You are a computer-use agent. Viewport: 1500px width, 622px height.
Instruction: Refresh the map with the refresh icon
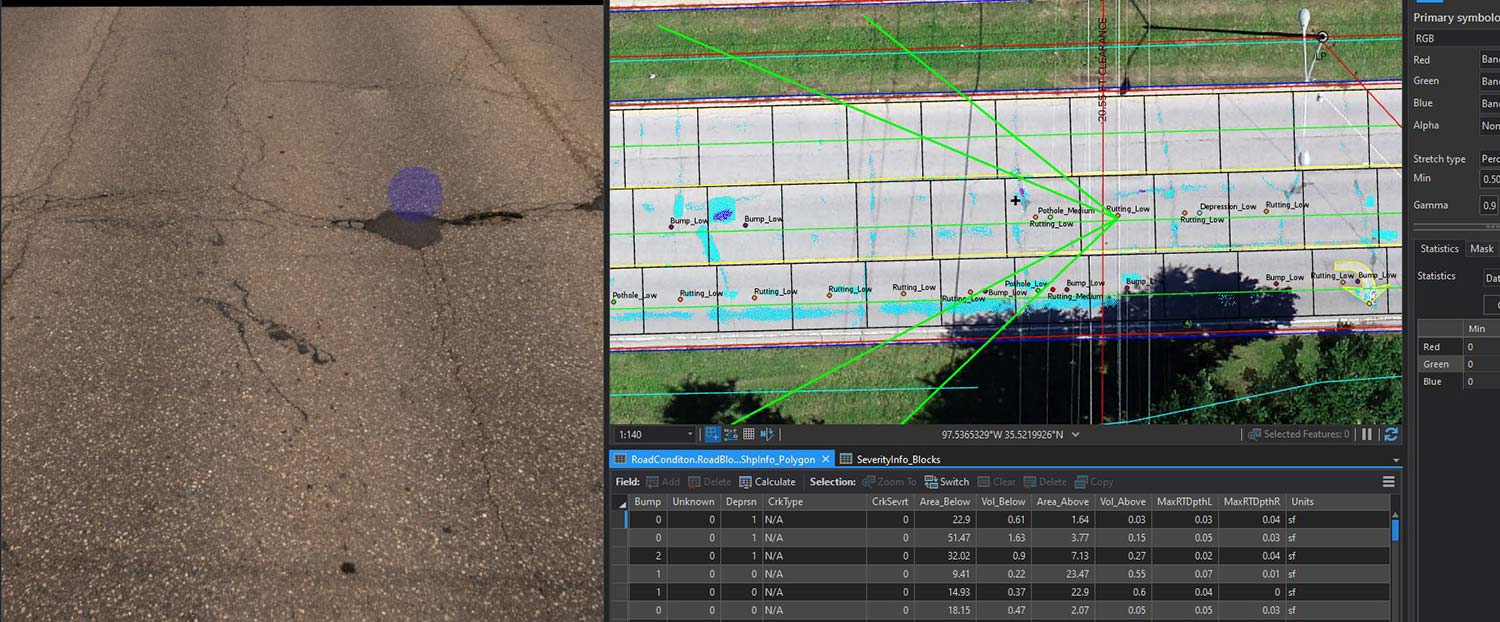point(1390,435)
